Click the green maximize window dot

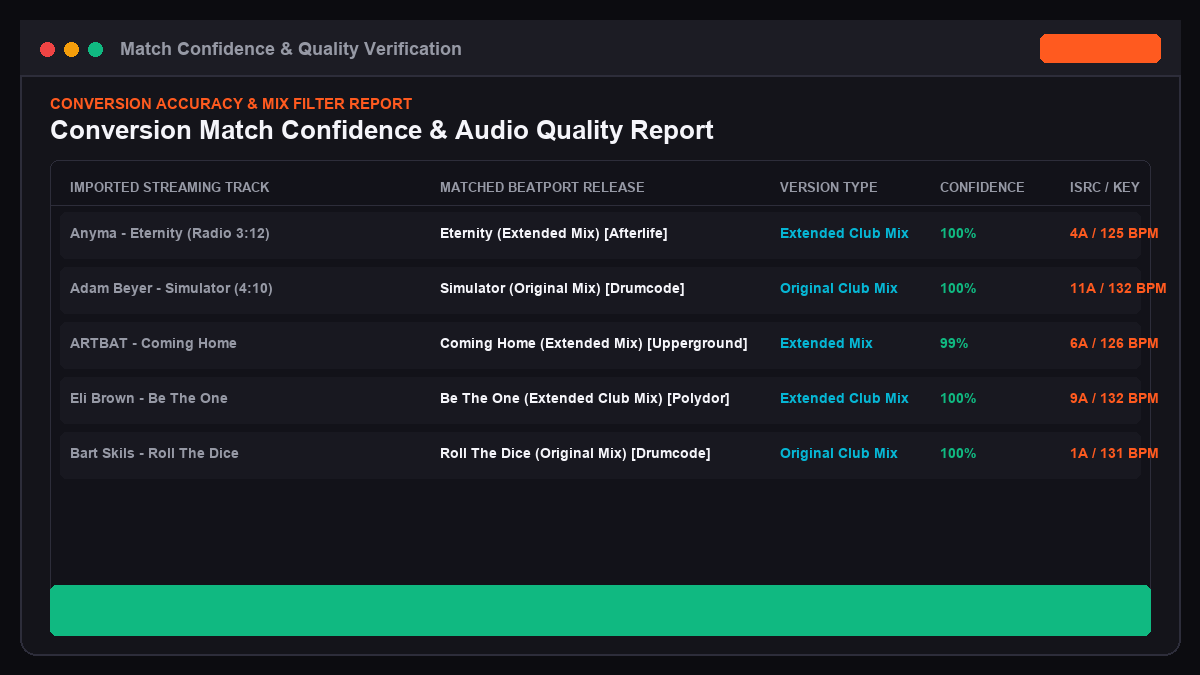96,49
